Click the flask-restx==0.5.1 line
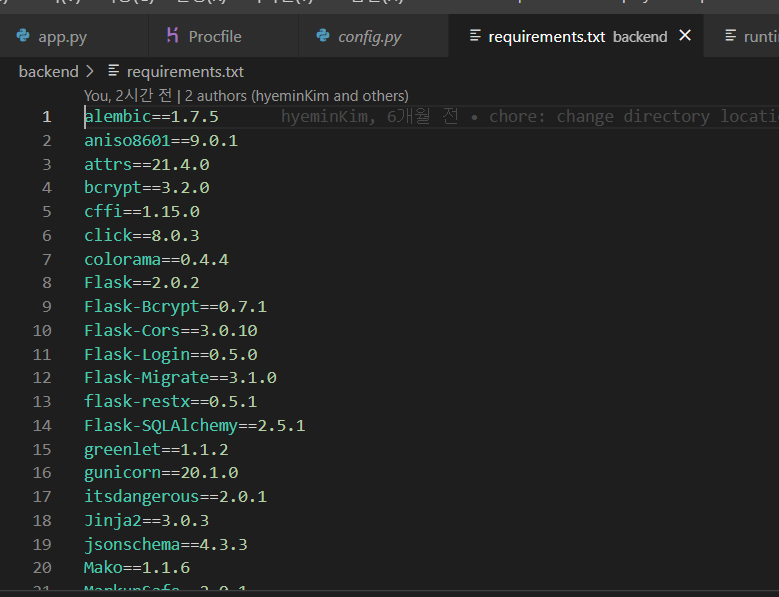Image resolution: width=779 pixels, height=597 pixels. (170, 401)
